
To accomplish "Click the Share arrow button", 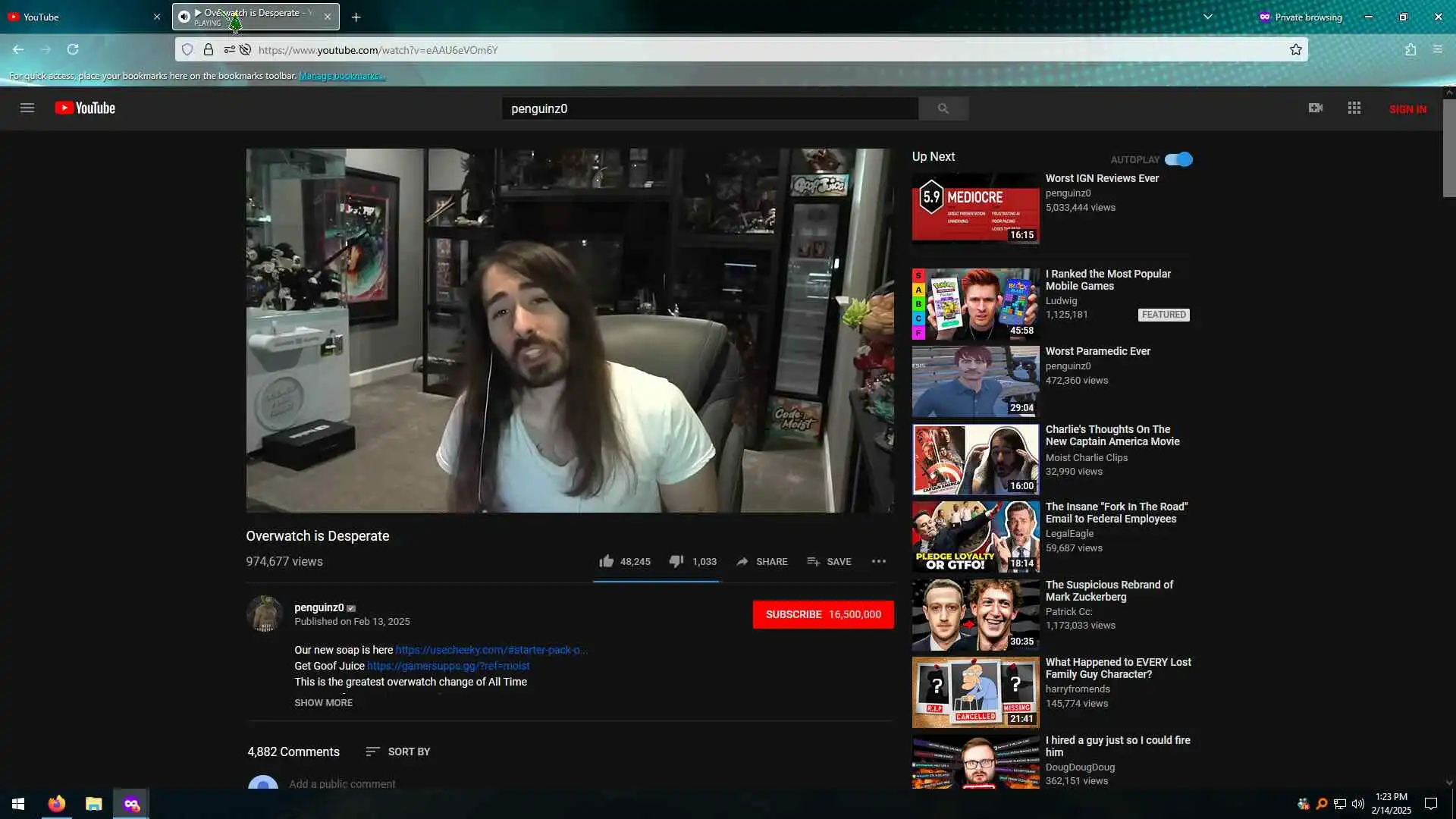I will [x=762, y=562].
